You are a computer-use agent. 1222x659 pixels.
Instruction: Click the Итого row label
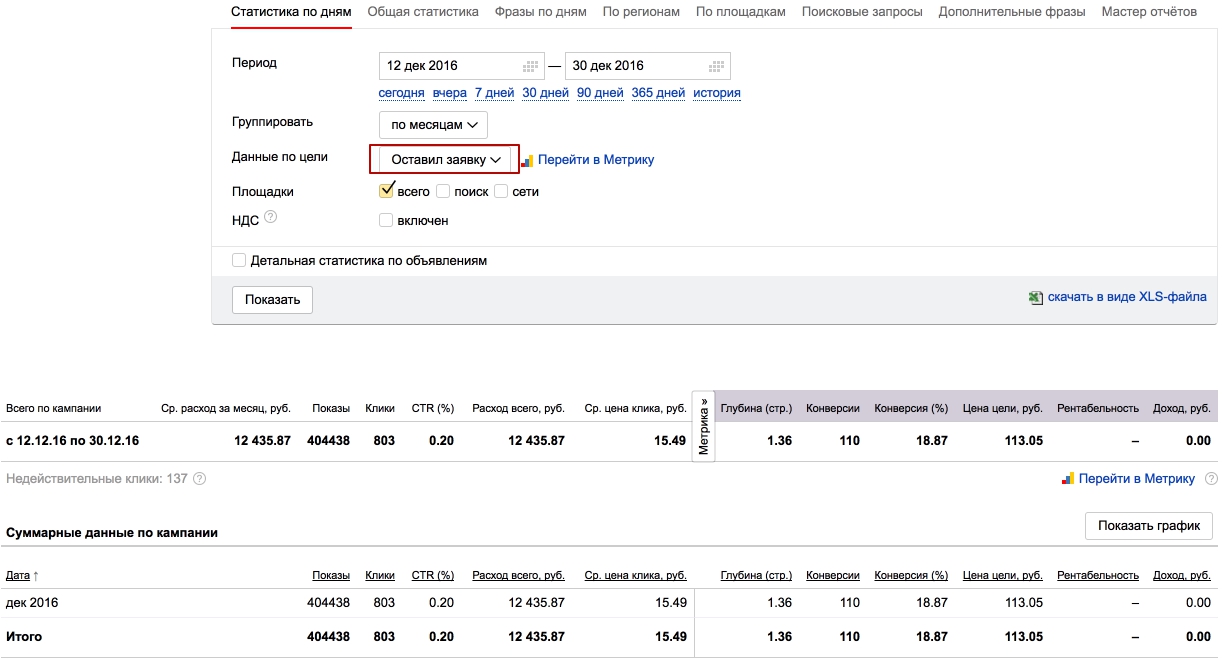[x=24, y=637]
